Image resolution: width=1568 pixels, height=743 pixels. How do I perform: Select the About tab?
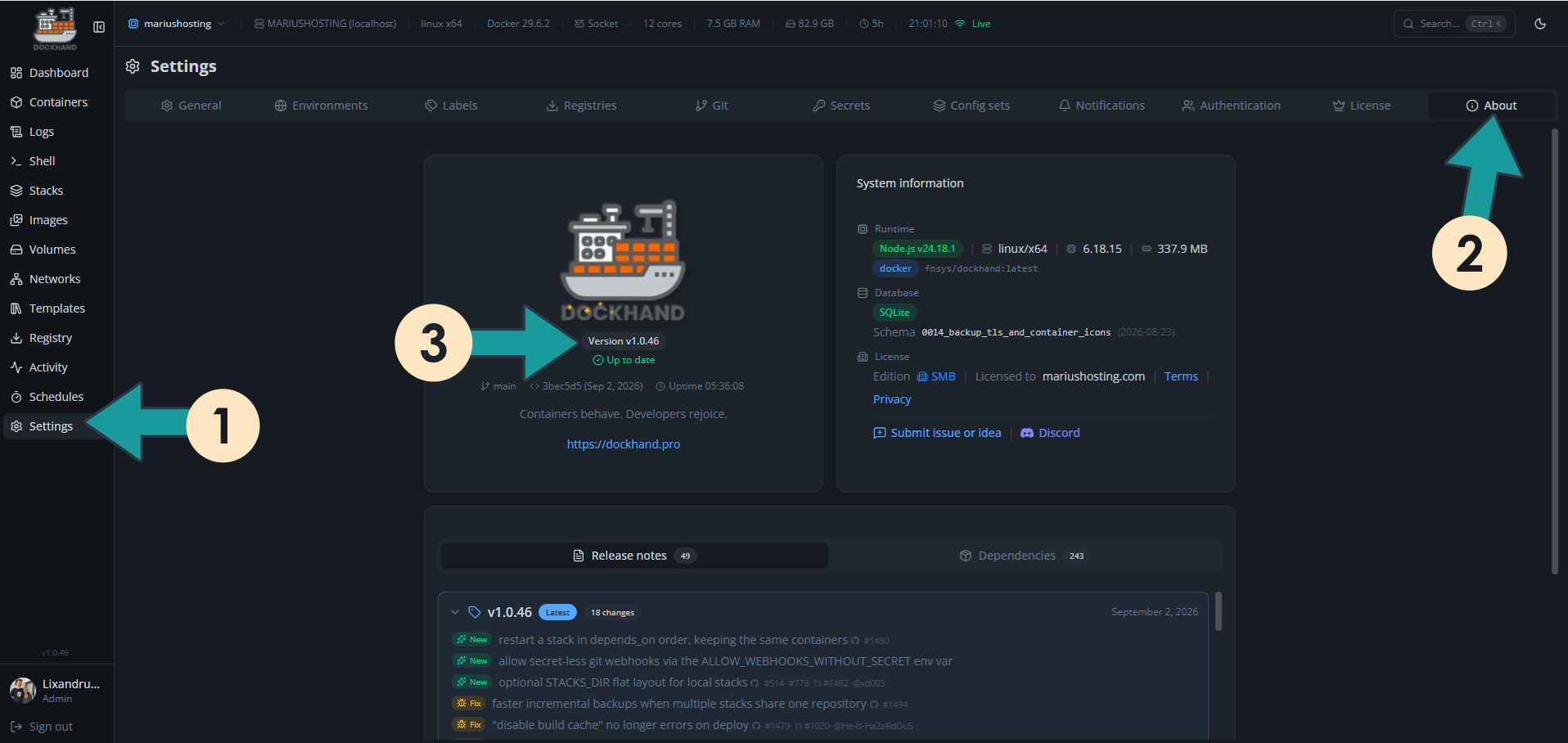pyautogui.click(x=1491, y=106)
